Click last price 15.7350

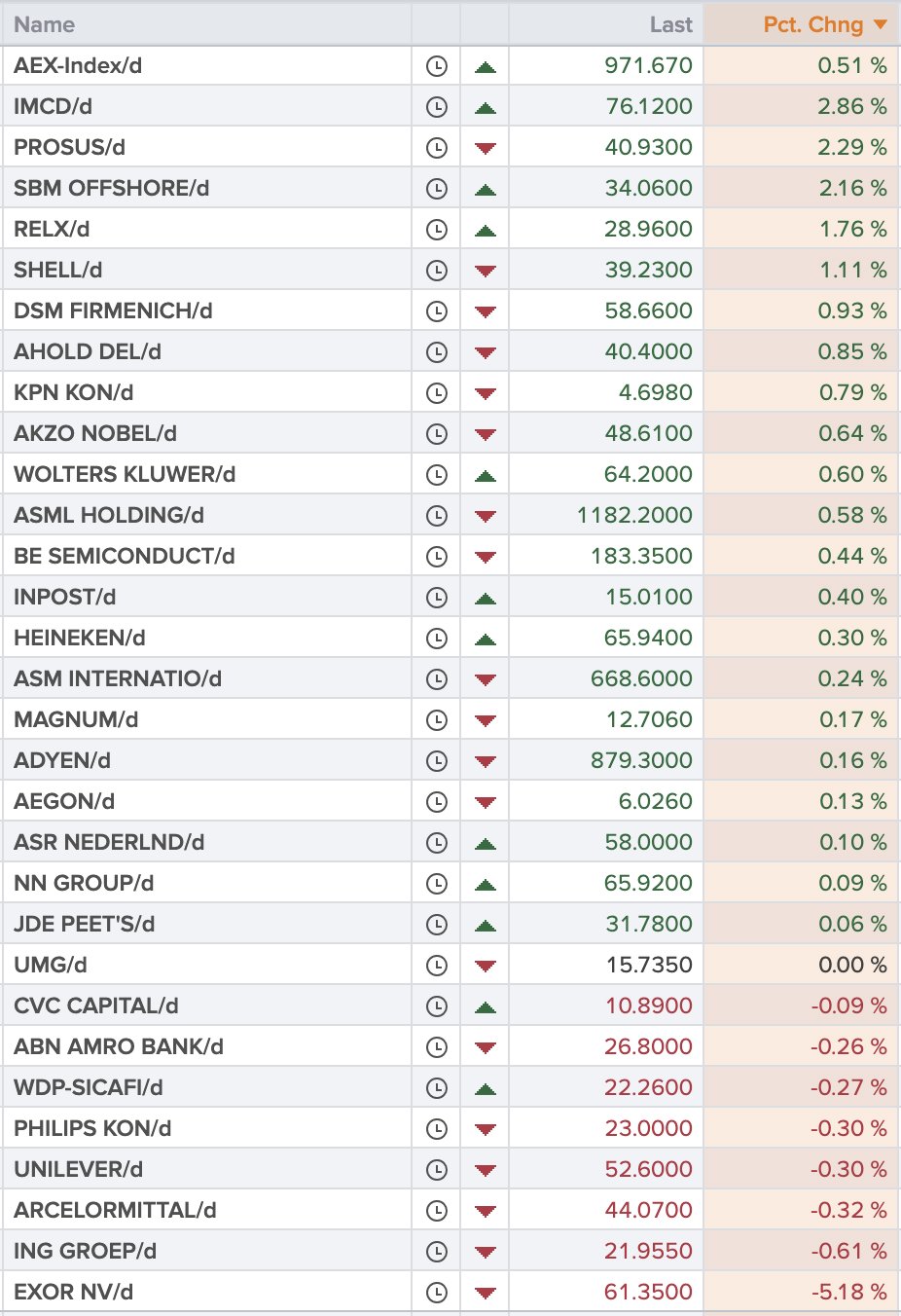click(649, 966)
